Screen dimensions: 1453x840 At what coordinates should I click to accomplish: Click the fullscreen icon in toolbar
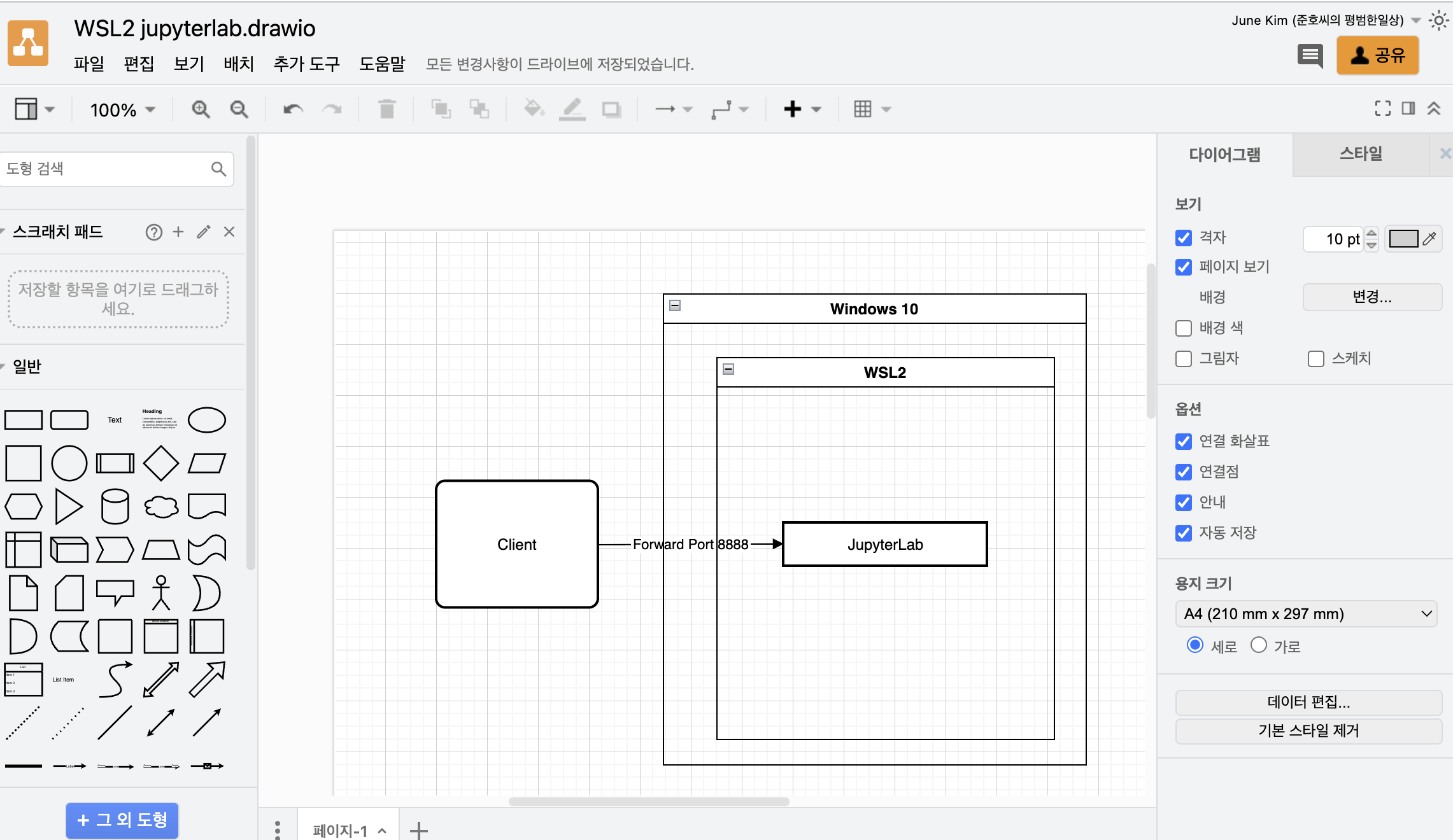(1382, 109)
